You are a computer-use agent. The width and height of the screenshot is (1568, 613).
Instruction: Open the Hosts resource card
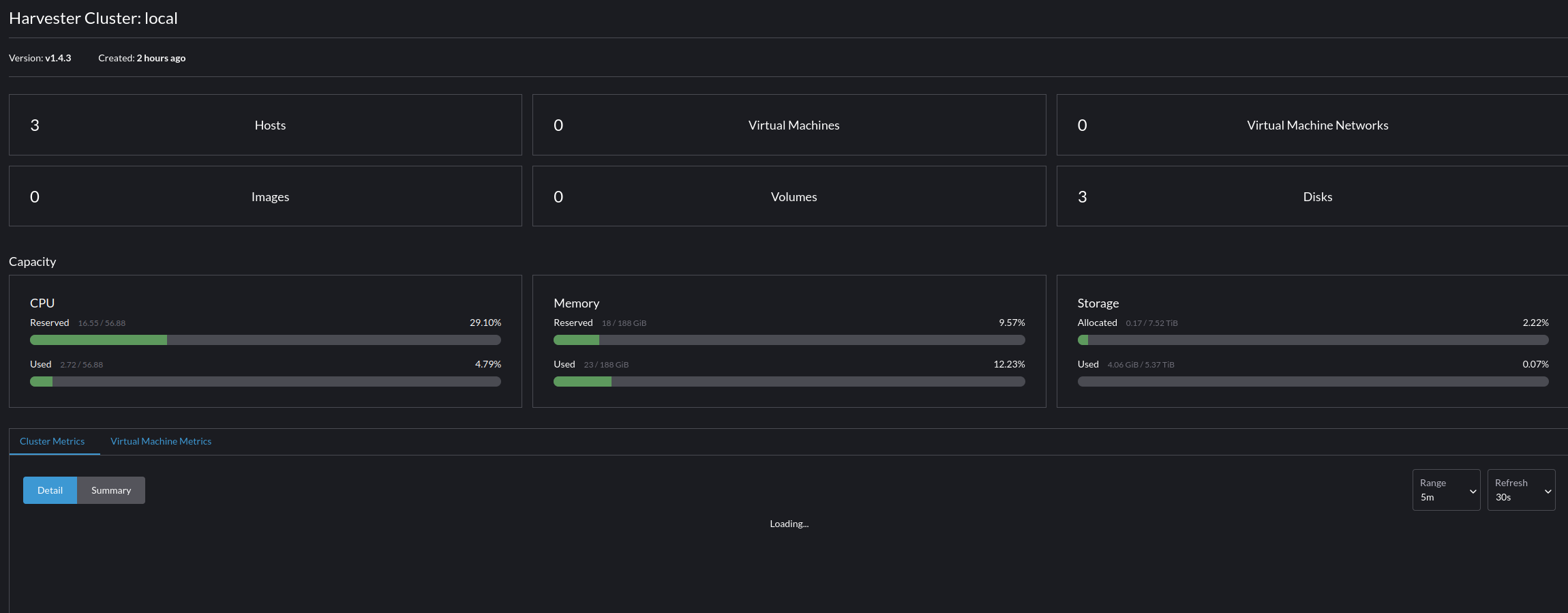[x=265, y=125]
